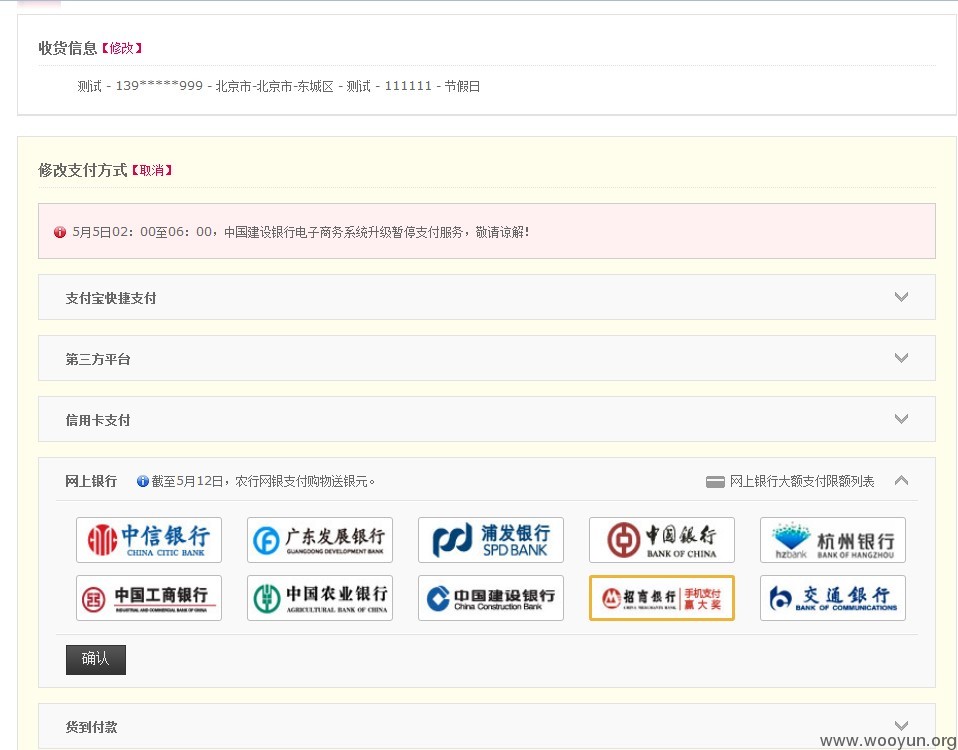Click the address line with 139*****999
The width and height of the screenshot is (958, 750).
pyautogui.click(x=279, y=86)
